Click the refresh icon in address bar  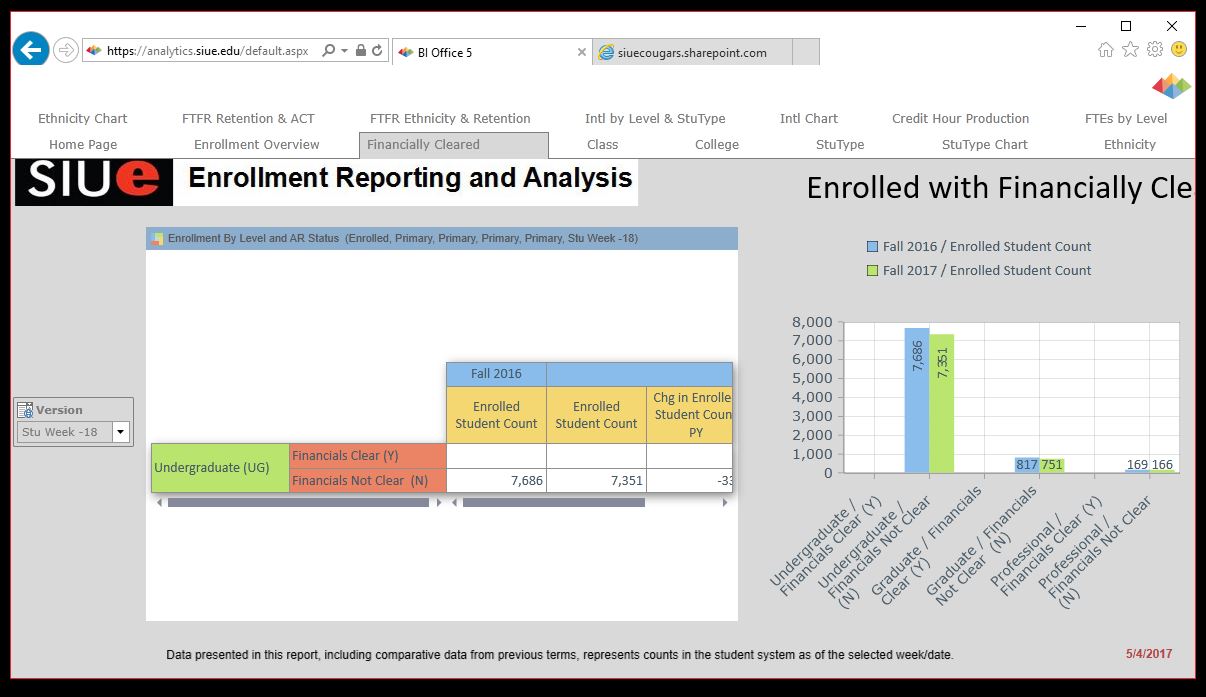(x=379, y=50)
